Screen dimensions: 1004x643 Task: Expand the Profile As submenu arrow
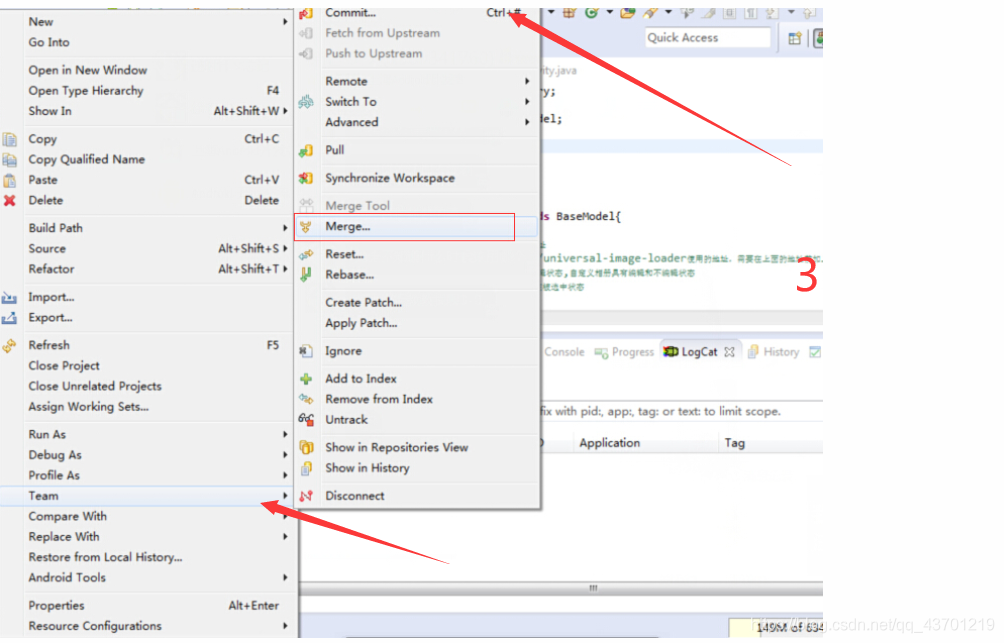click(x=285, y=475)
